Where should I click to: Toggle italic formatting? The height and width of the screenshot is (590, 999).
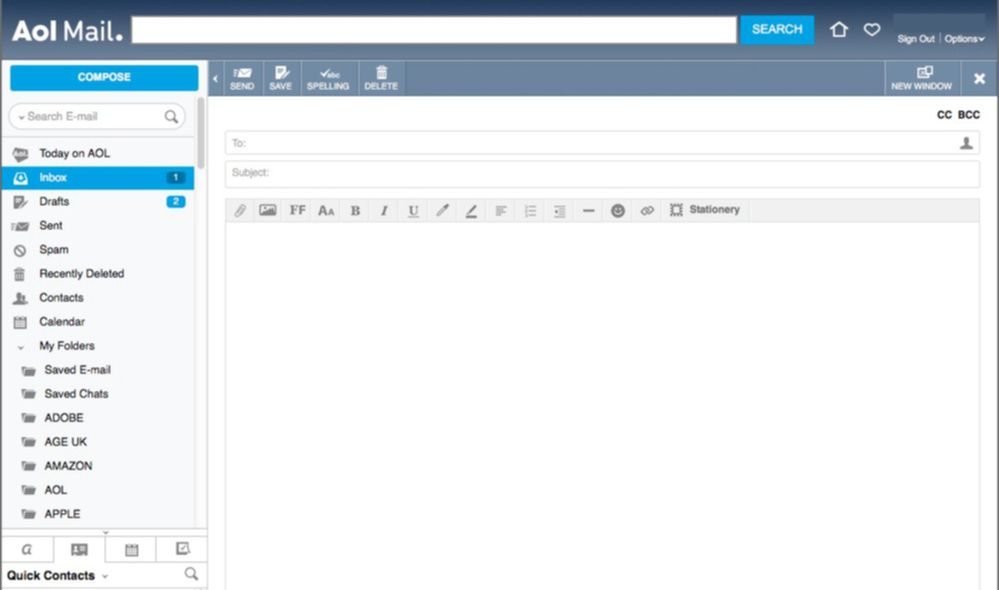384,210
